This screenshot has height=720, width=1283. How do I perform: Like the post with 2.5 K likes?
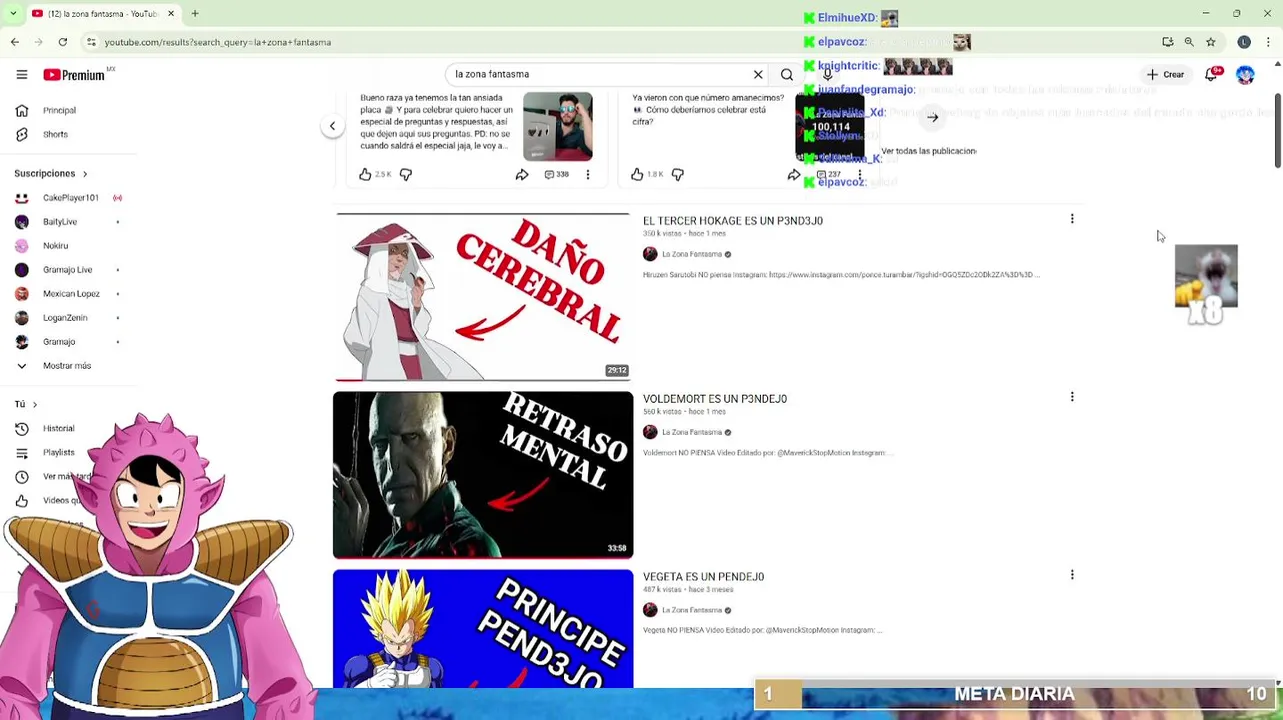tap(366, 174)
